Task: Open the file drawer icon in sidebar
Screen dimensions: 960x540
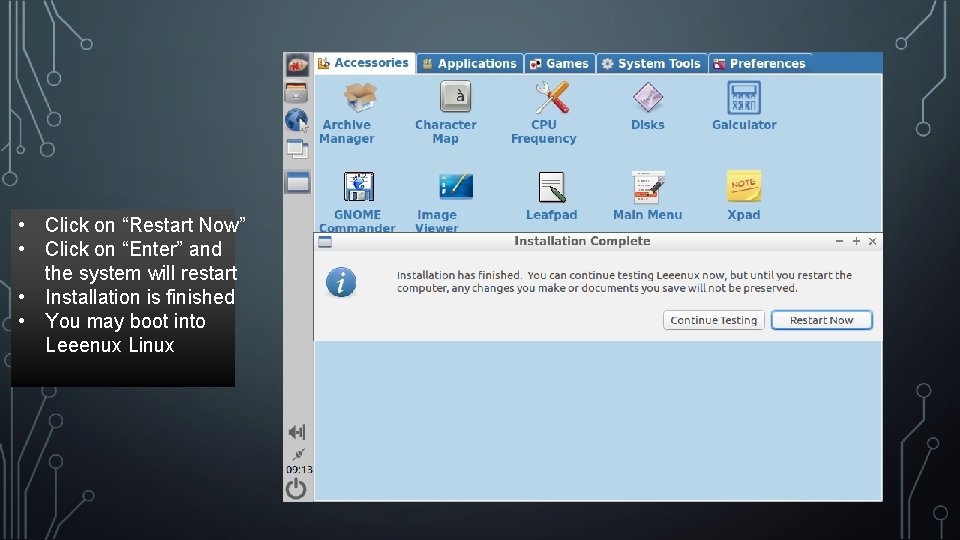Action: point(296,92)
